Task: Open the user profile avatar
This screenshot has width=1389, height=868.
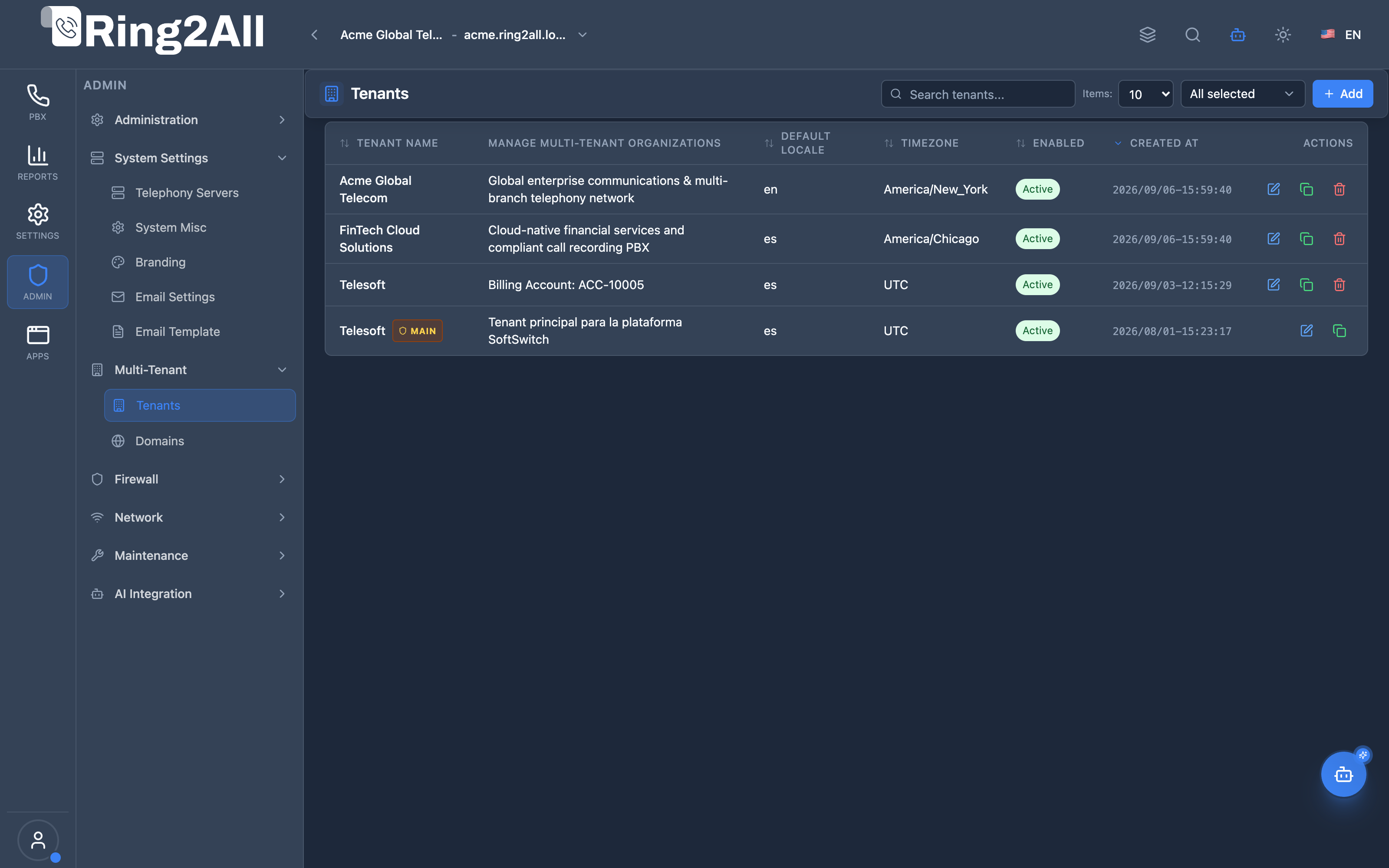Action: pyautogui.click(x=38, y=840)
